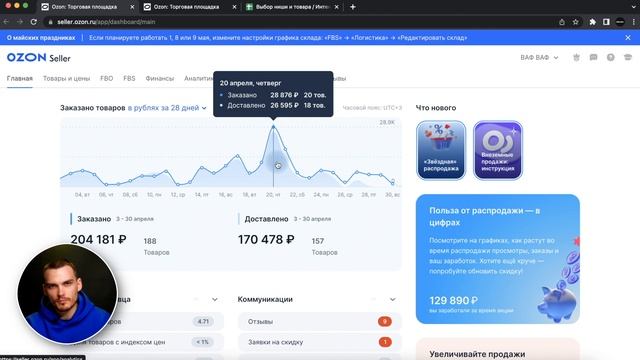The image size is (640, 360).
Task: Click the 129 890 ₽ earnings figure
Action: tap(453, 301)
